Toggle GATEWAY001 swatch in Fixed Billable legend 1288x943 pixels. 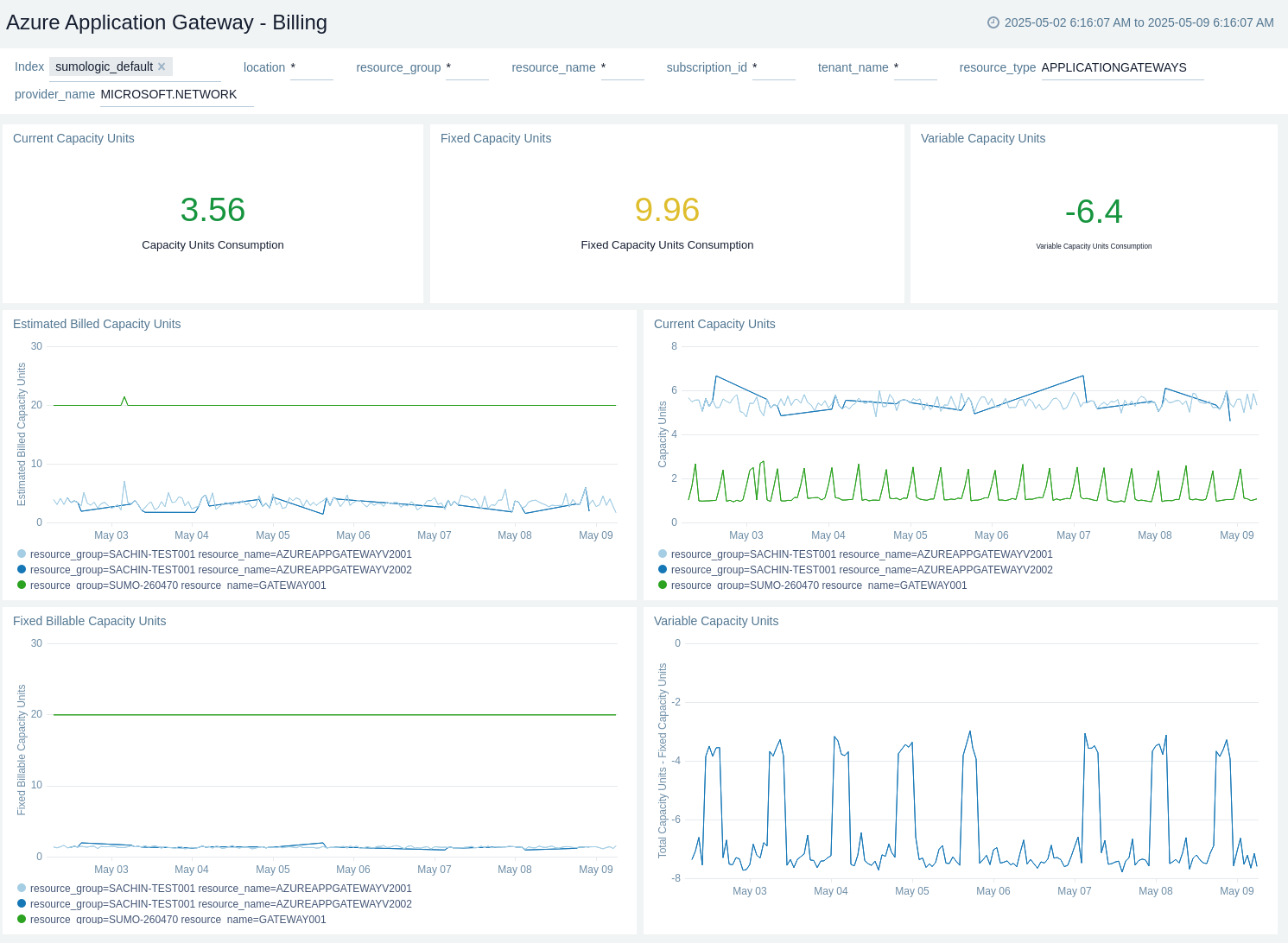22,919
